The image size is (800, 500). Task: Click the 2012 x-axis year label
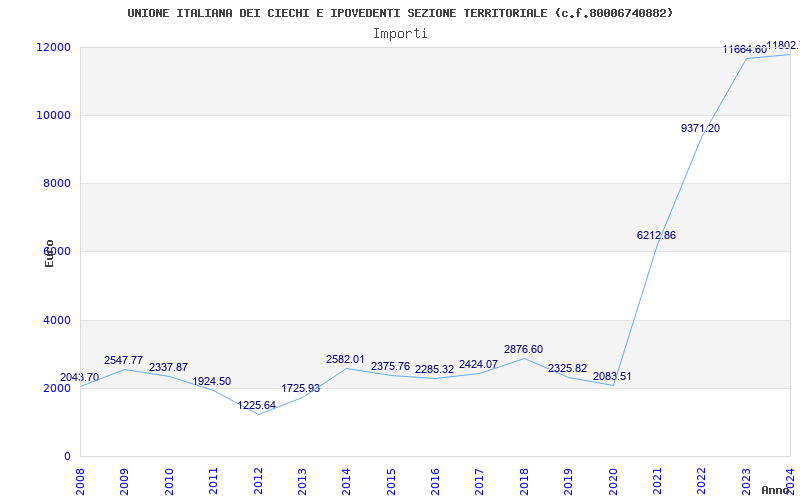point(258,479)
